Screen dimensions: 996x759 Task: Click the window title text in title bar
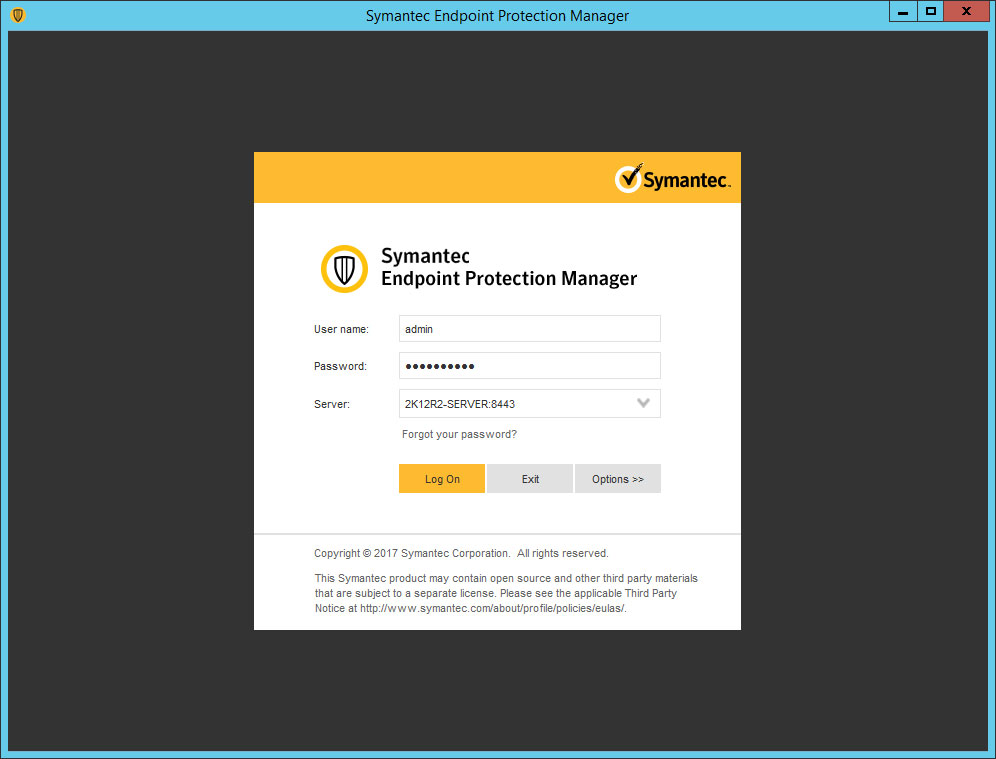497,15
